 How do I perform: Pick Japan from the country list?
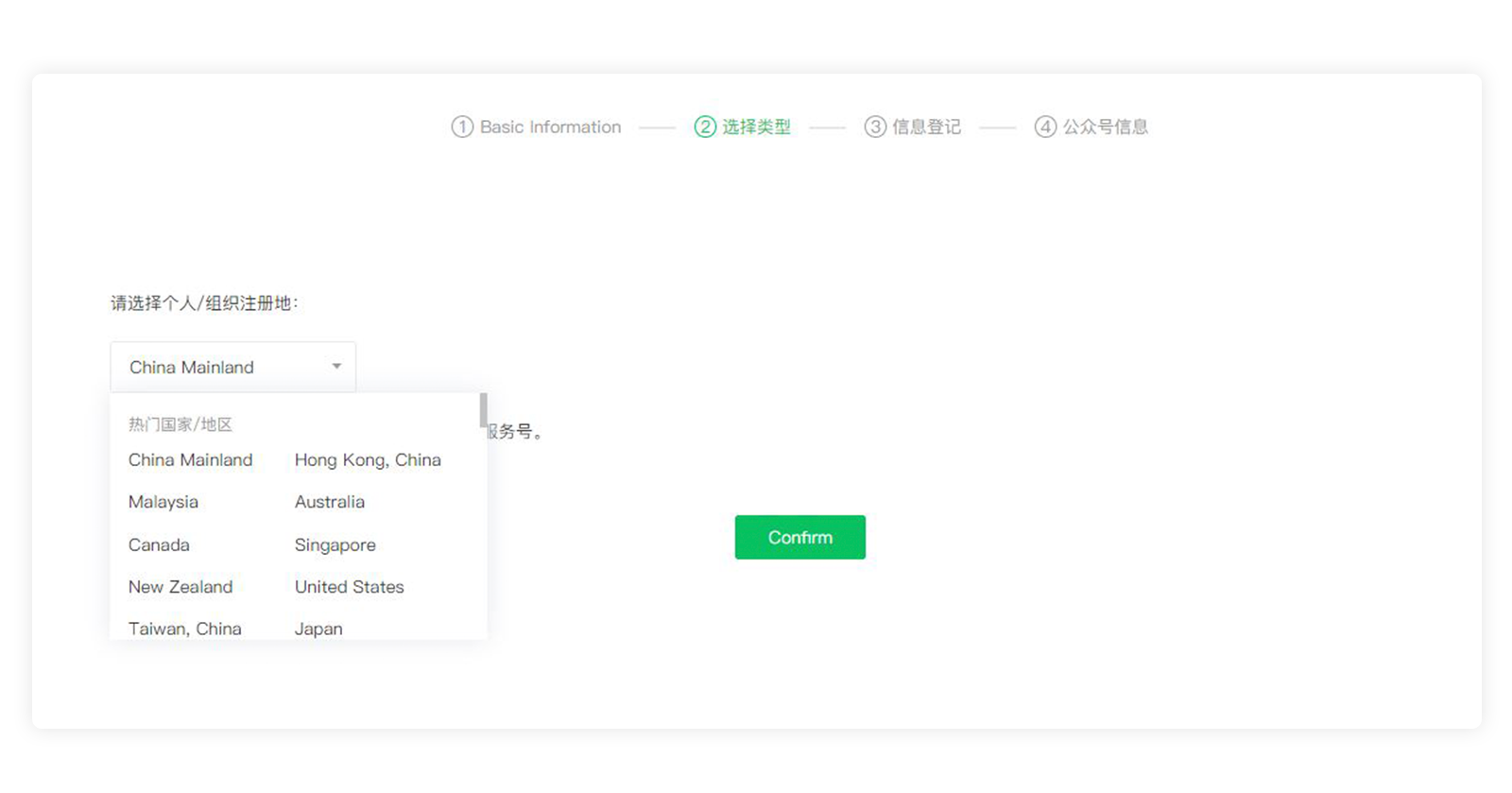point(318,629)
